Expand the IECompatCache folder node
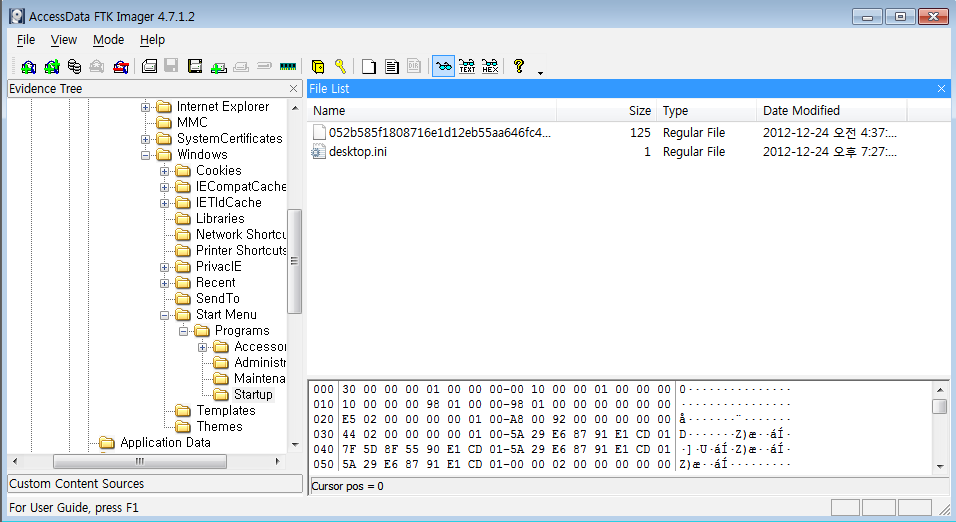Screen dimensions: 956x522 point(164,187)
